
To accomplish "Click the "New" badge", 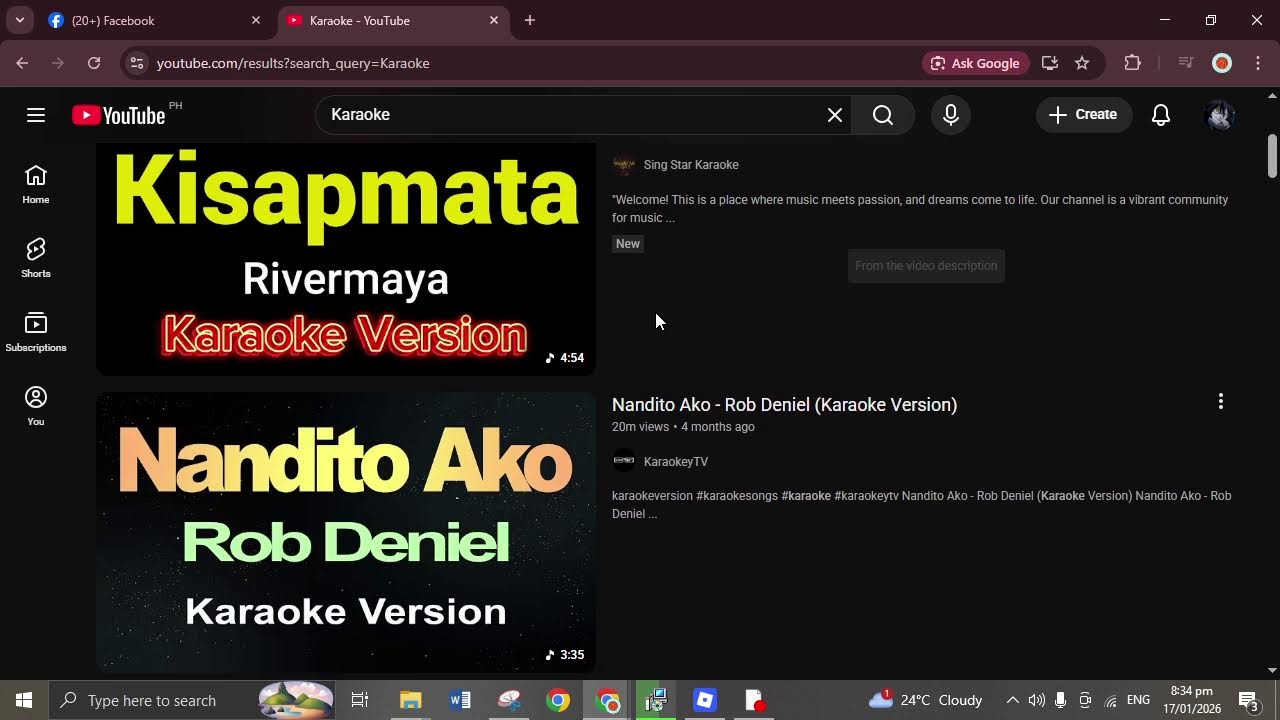I will point(628,244).
